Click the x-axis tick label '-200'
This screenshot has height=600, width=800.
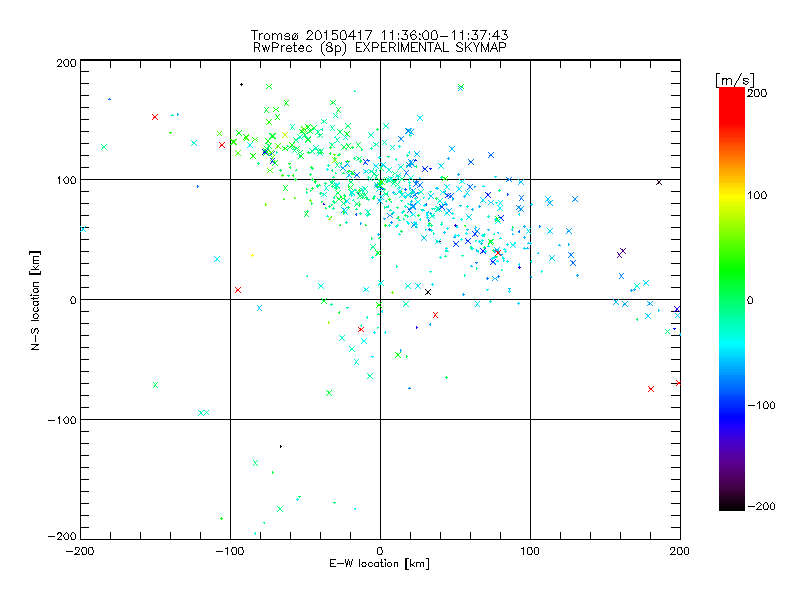click(x=80, y=551)
